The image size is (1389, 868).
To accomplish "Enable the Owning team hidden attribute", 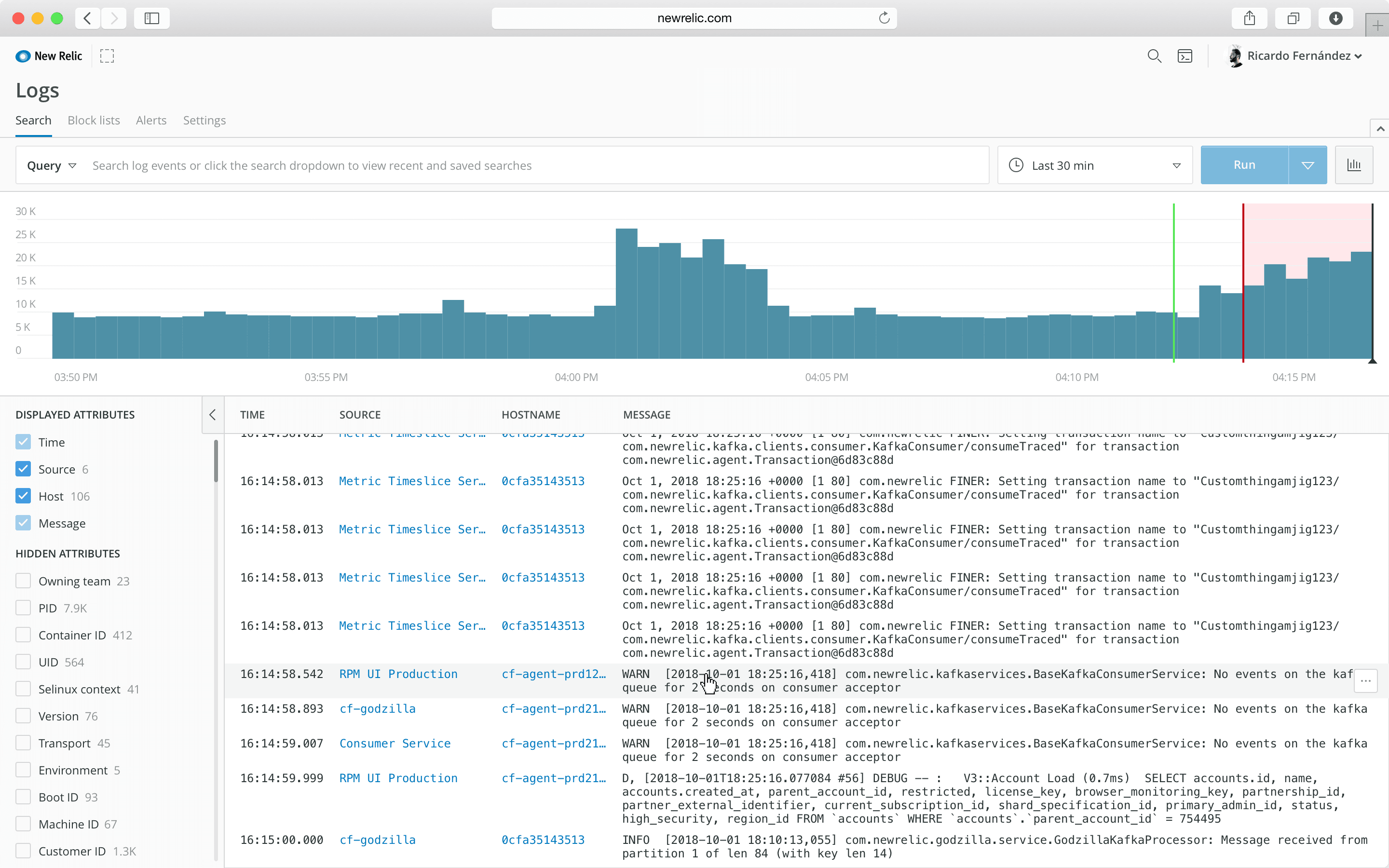I will click(x=24, y=581).
